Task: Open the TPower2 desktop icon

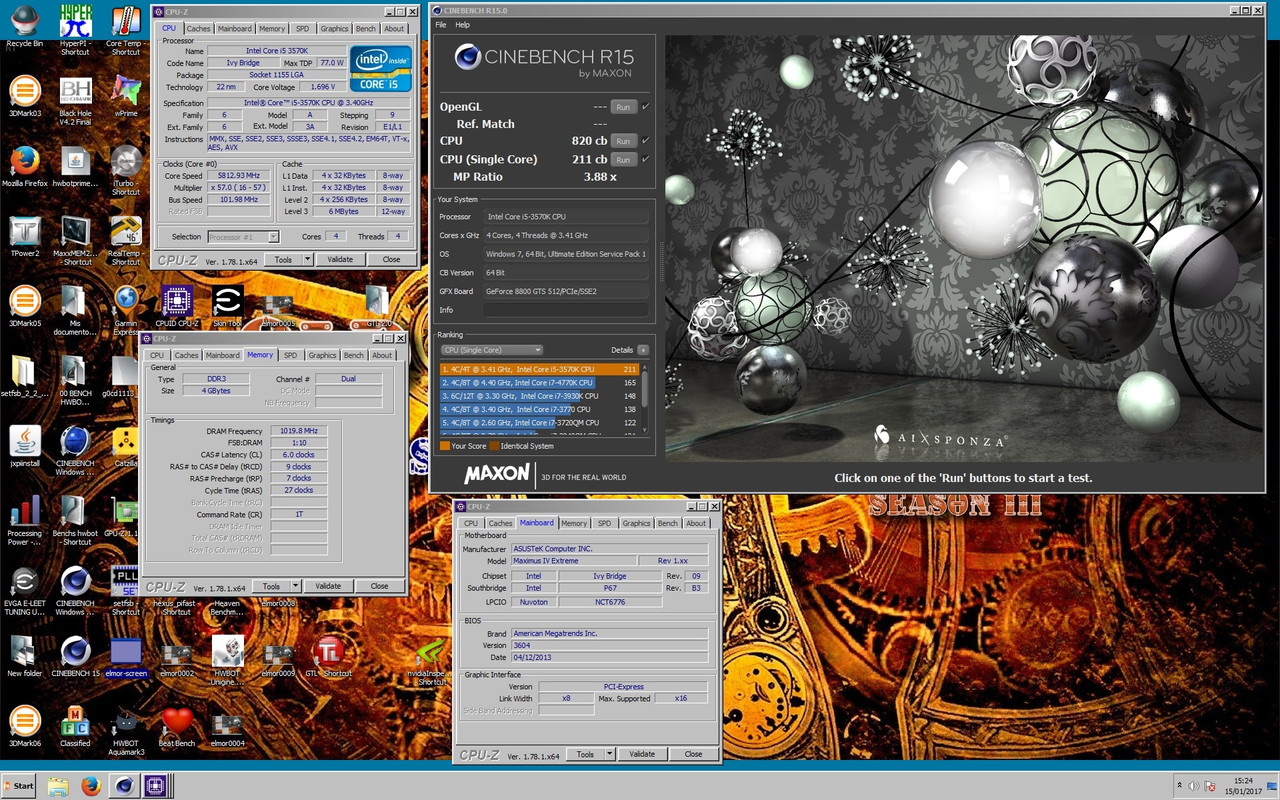Action: (x=24, y=237)
